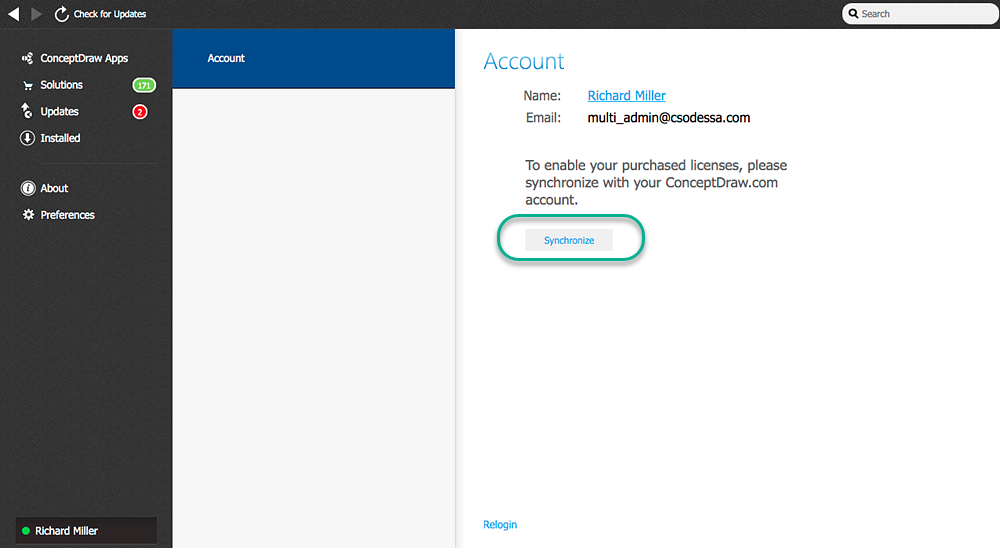Image resolution: width=1000 pixels, height=548 pixels.
Task: Select the Account tab
Action: tap(314, 58)
